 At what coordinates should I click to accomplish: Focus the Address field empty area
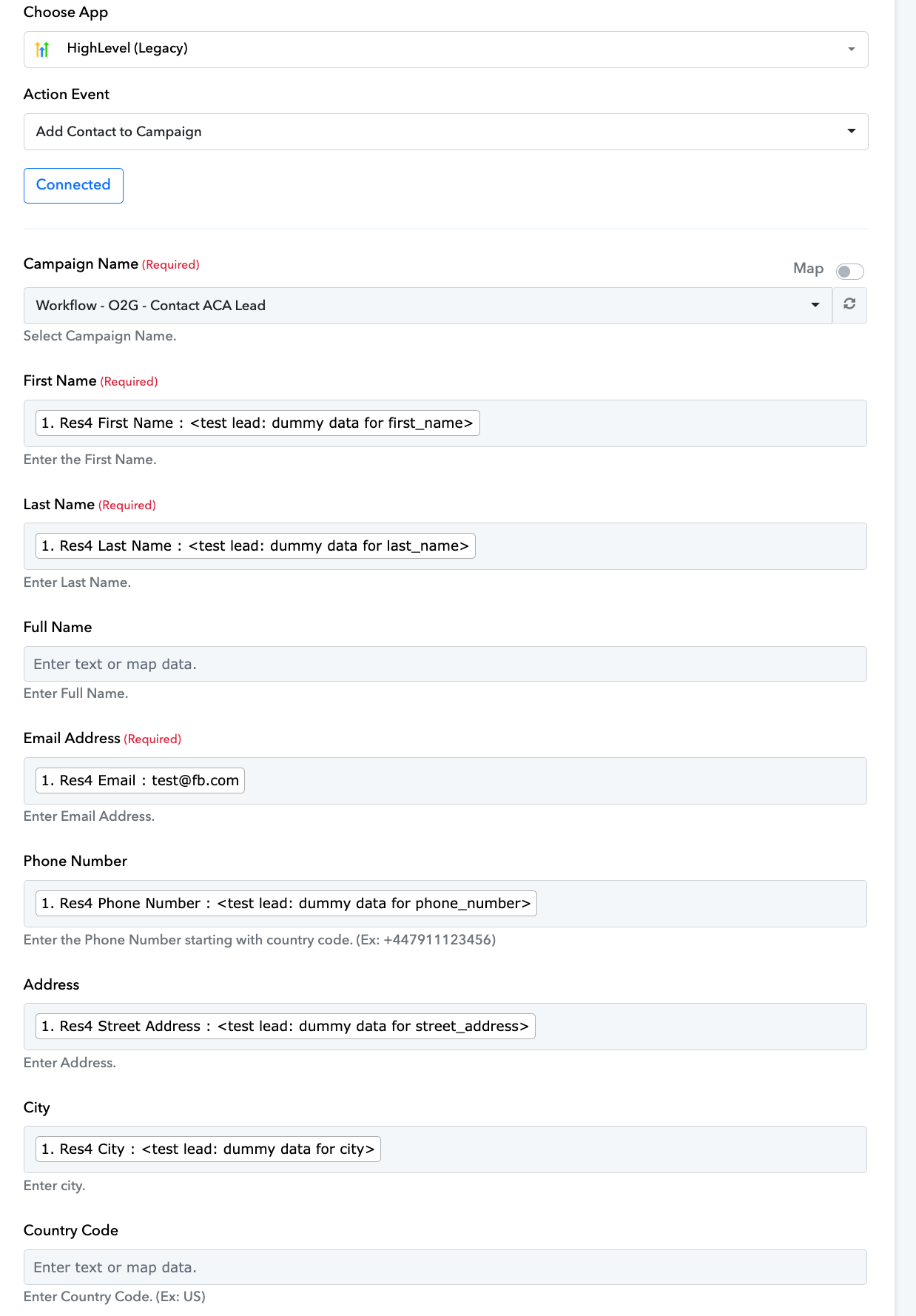[x=701, y=1027]
